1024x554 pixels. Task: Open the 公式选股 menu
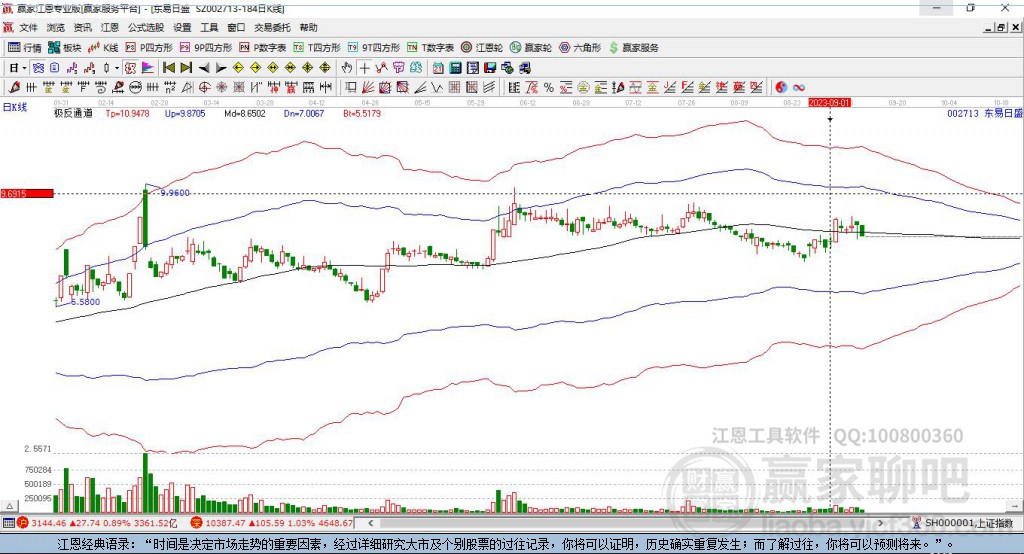146,27
